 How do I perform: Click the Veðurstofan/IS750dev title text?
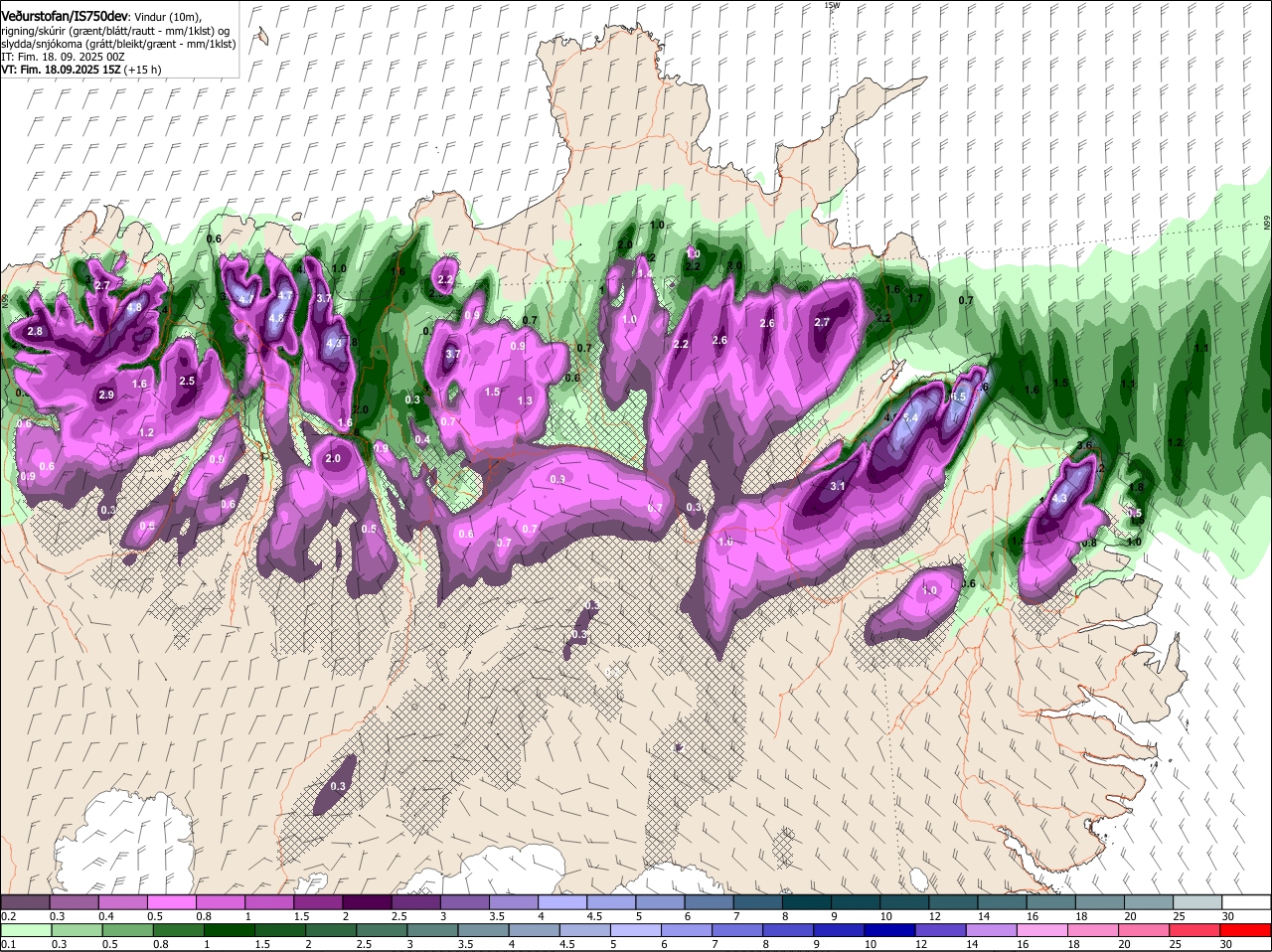[x=65, y=17]
